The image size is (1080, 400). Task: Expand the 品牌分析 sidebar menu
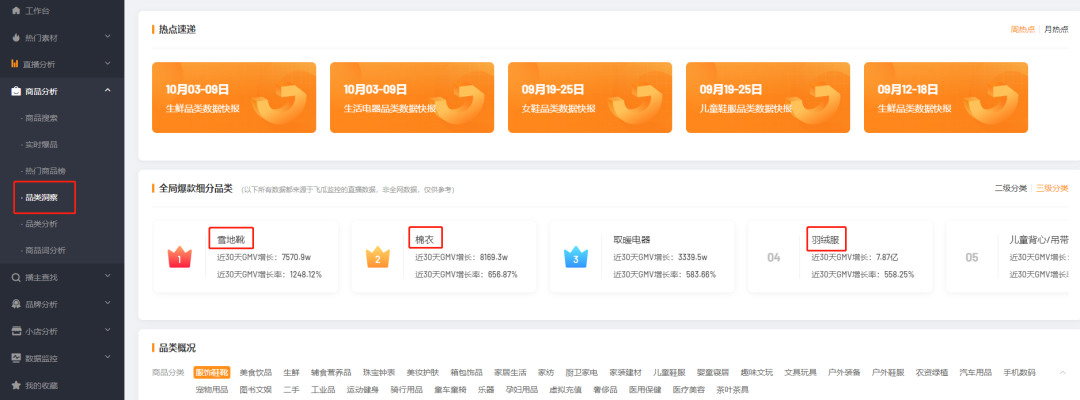click(107, 304)
